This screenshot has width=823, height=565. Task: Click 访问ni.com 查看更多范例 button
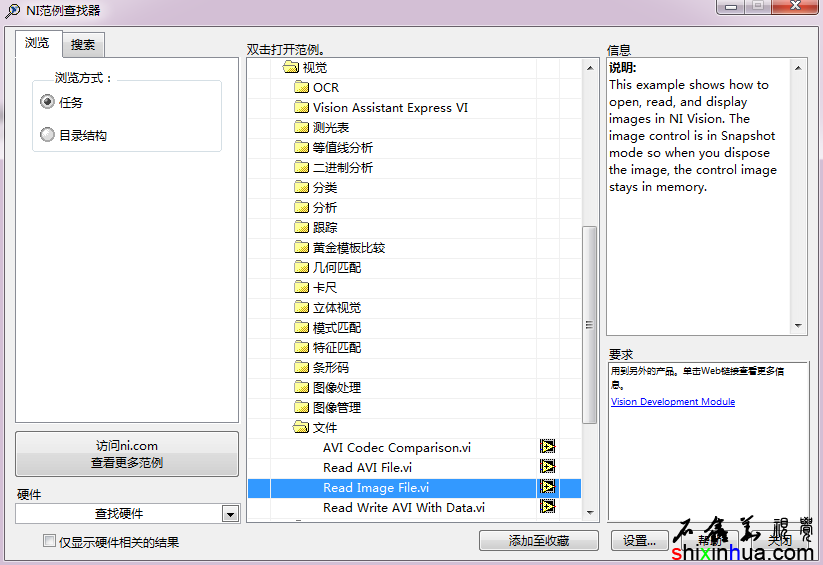(127, 454)
